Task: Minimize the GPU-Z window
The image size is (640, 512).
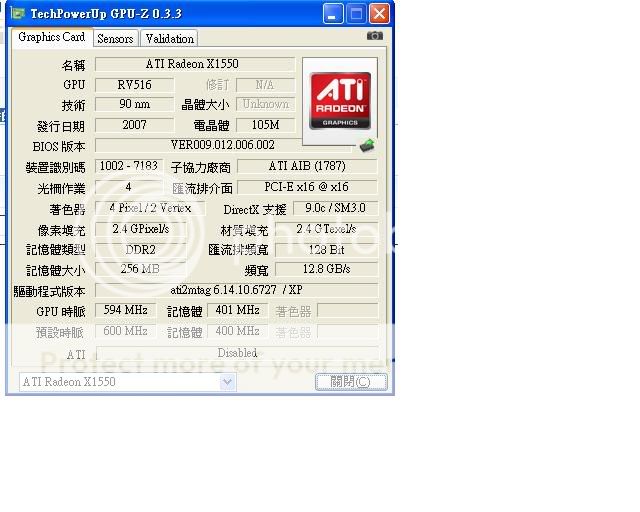Action: click(x=334, y=14)
